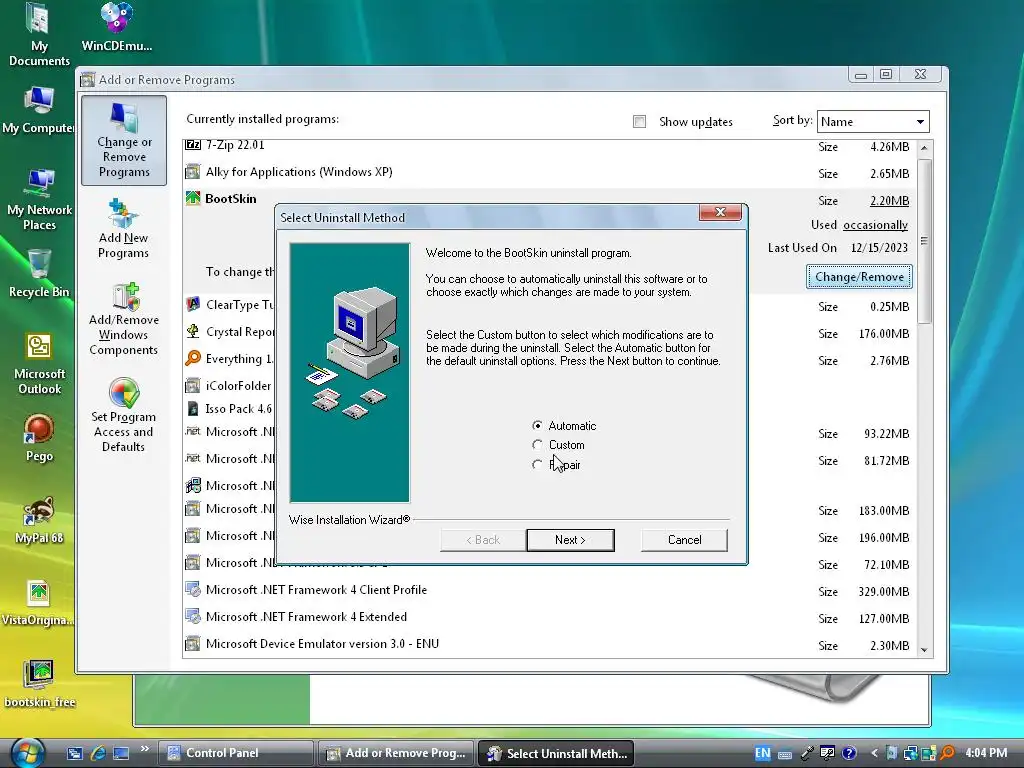The width and height of the screenshot is (1024, 768).
Task: Click the occasionally usage link
Action: click(x=876, y=225)
